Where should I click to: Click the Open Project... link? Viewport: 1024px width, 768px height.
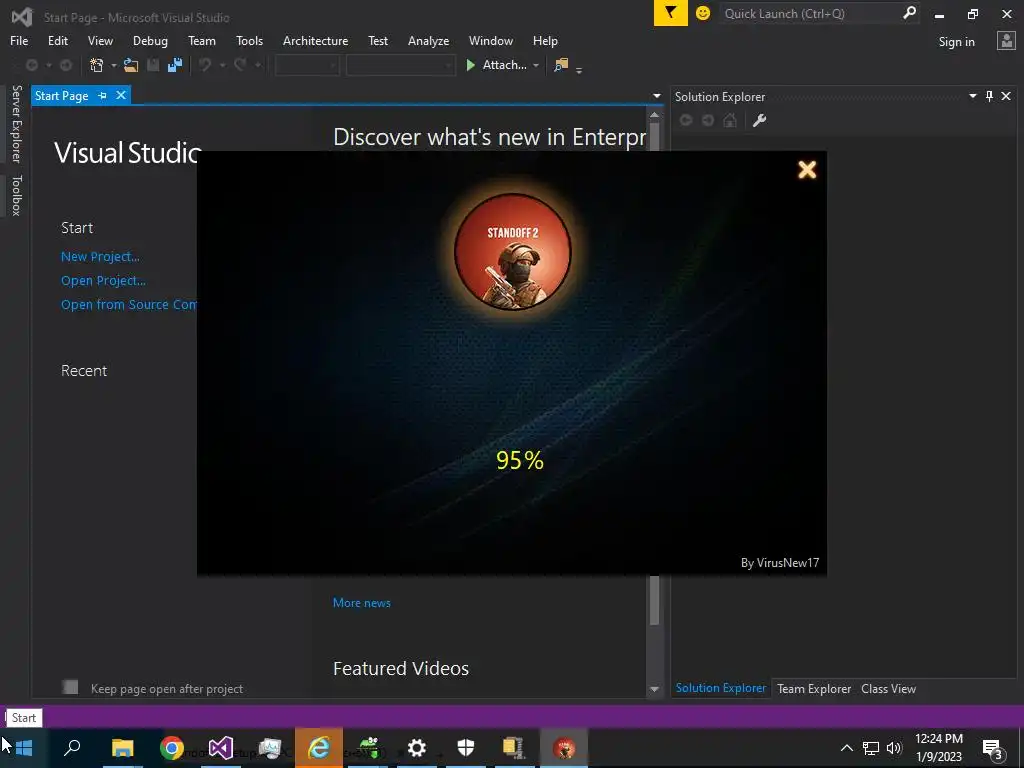(103, 281)
